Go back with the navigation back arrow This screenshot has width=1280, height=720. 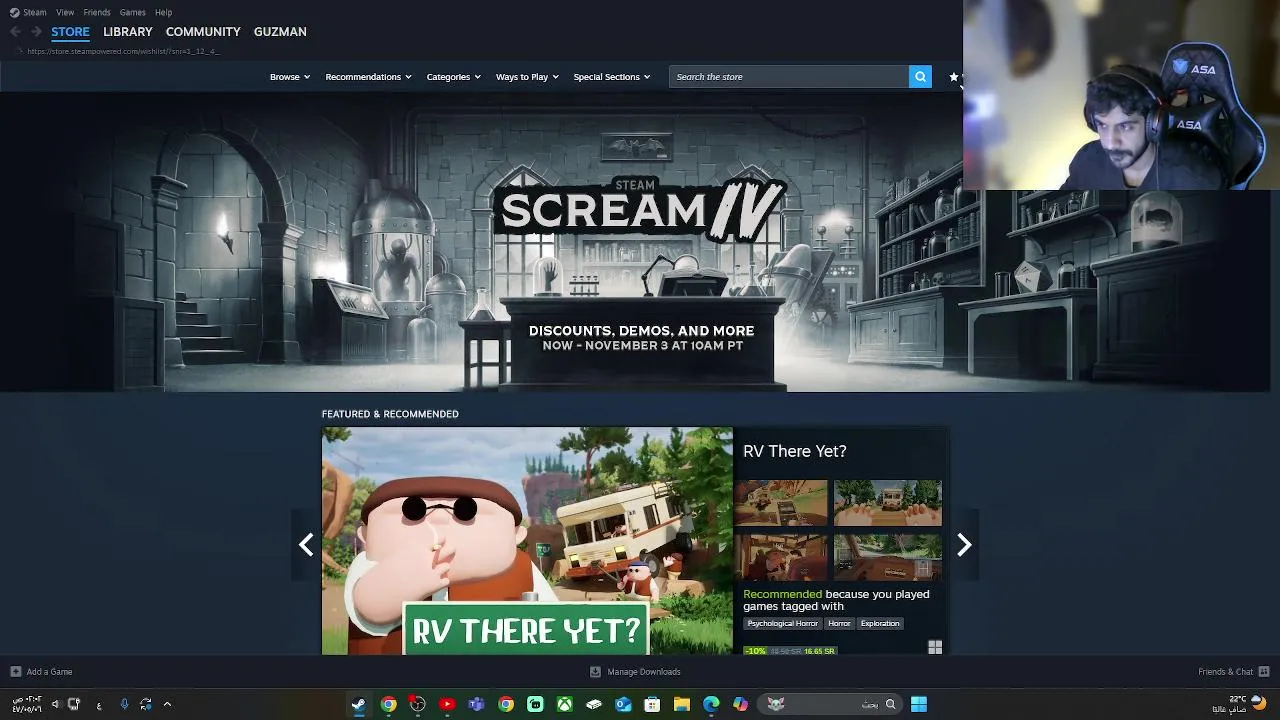click(15, 32)
